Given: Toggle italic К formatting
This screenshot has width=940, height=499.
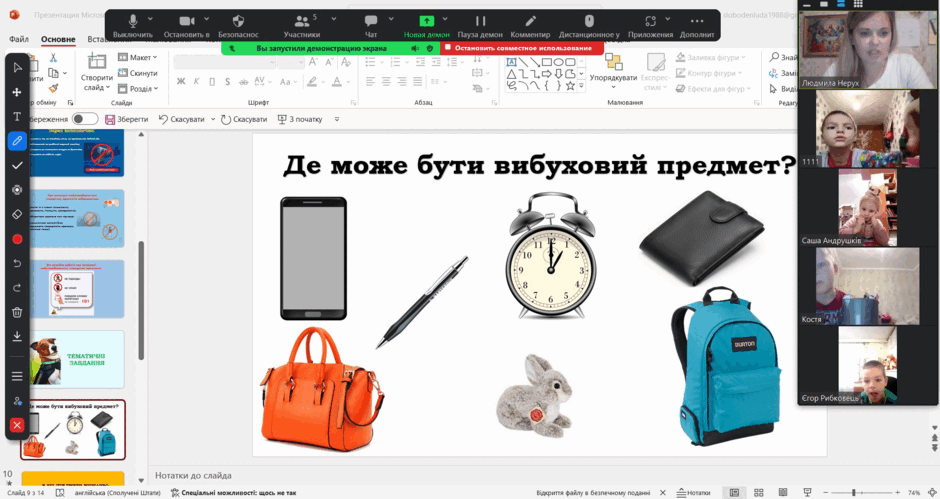Looking at the screenshot, I should coord(196,82).
